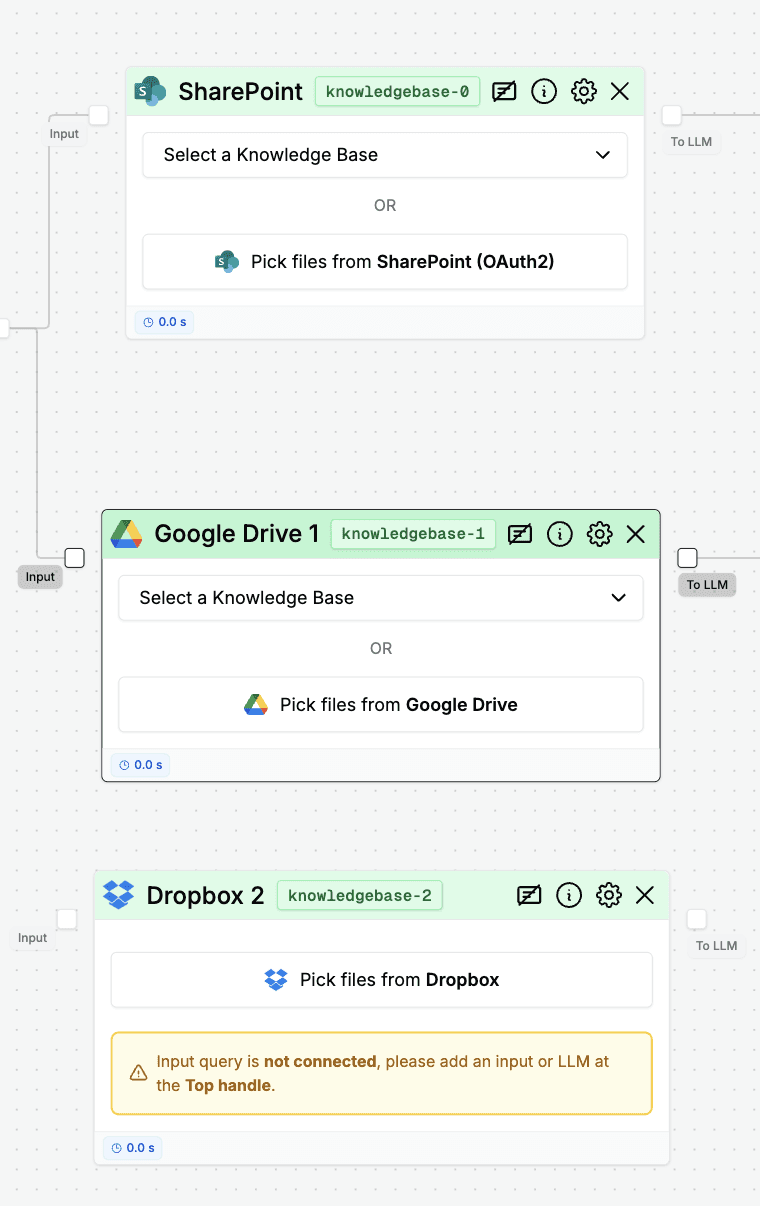Open the Dropbox 2 note icon
The image size is (760, 1206).
click(529, 895)
